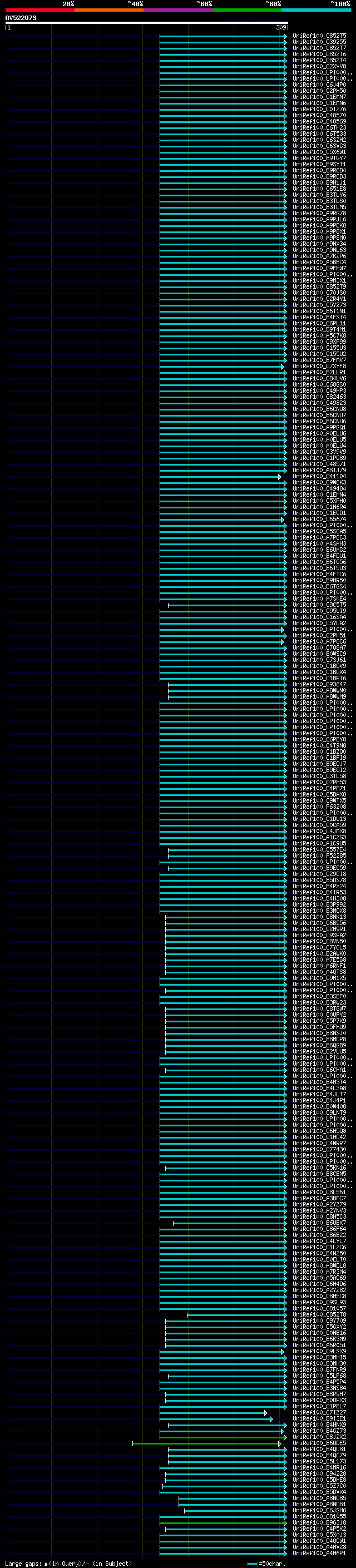Select hit UniRef100_B6UAG2
The image size is (356, 1568).
pos(319,550)
